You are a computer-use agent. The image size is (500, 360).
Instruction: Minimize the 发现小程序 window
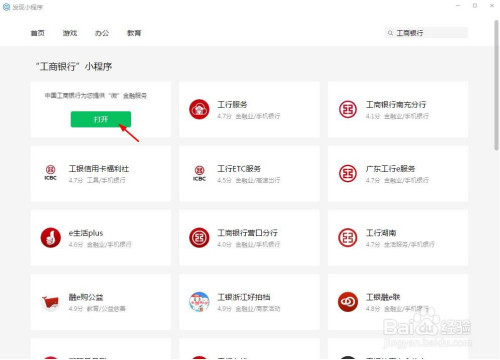(458, 6)
